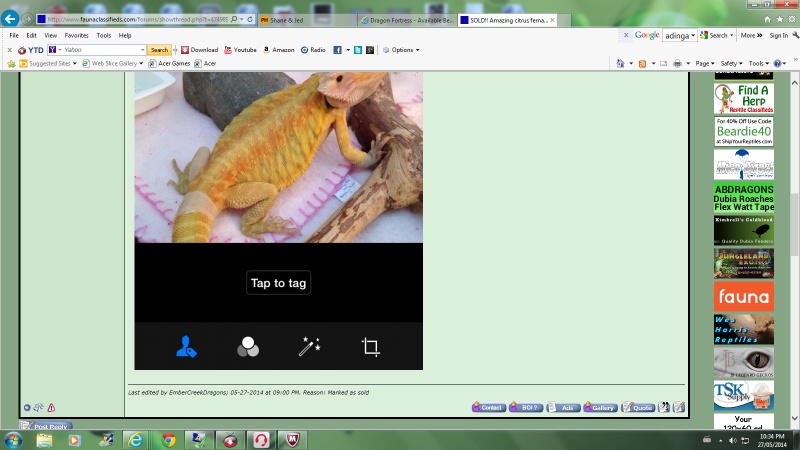The image size is (800, 450).
Task: Click the Google toolbar Search button
Action: click(714, 35)
